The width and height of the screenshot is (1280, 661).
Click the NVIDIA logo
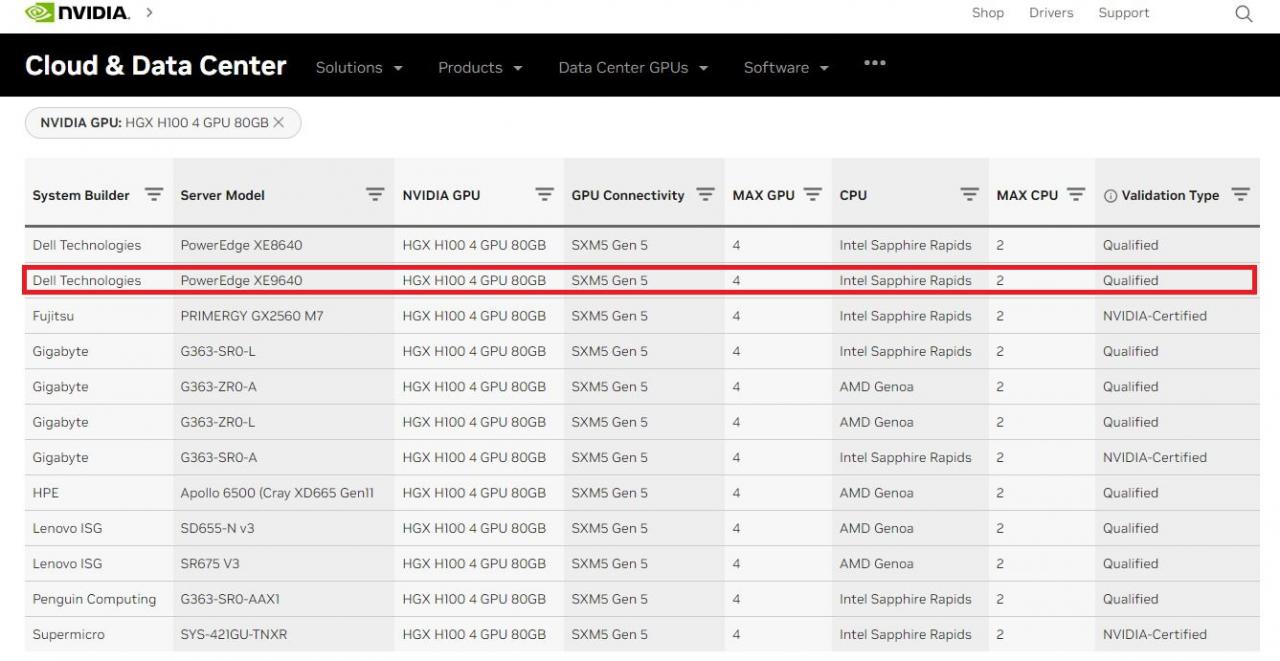click(77, 13)
